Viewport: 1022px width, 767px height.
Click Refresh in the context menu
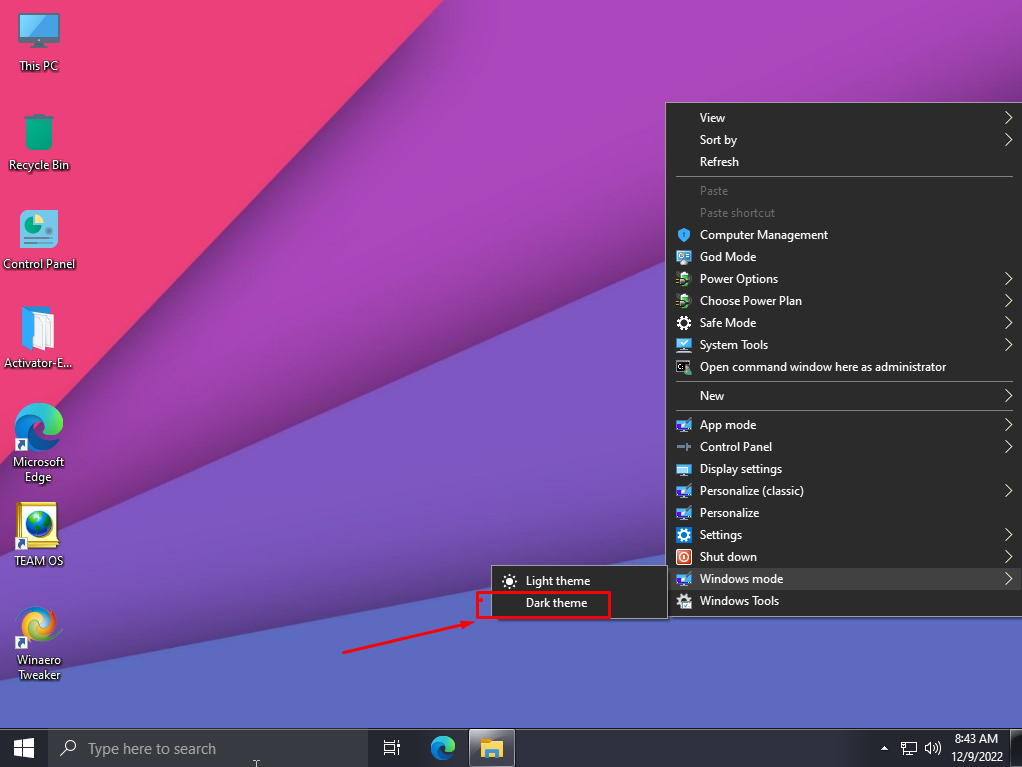(719, 162)
